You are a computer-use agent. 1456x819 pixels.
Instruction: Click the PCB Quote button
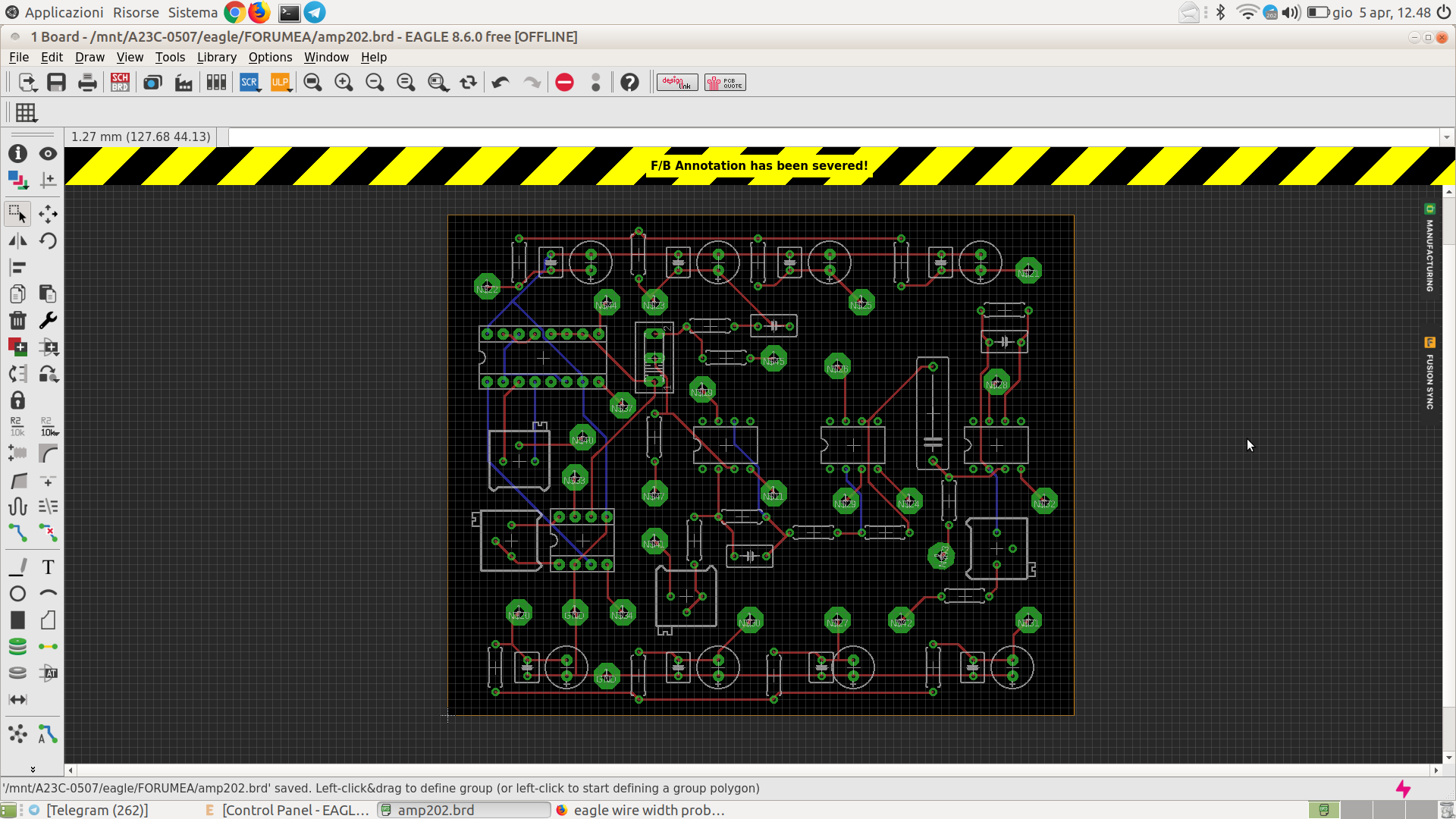(725, 83)
